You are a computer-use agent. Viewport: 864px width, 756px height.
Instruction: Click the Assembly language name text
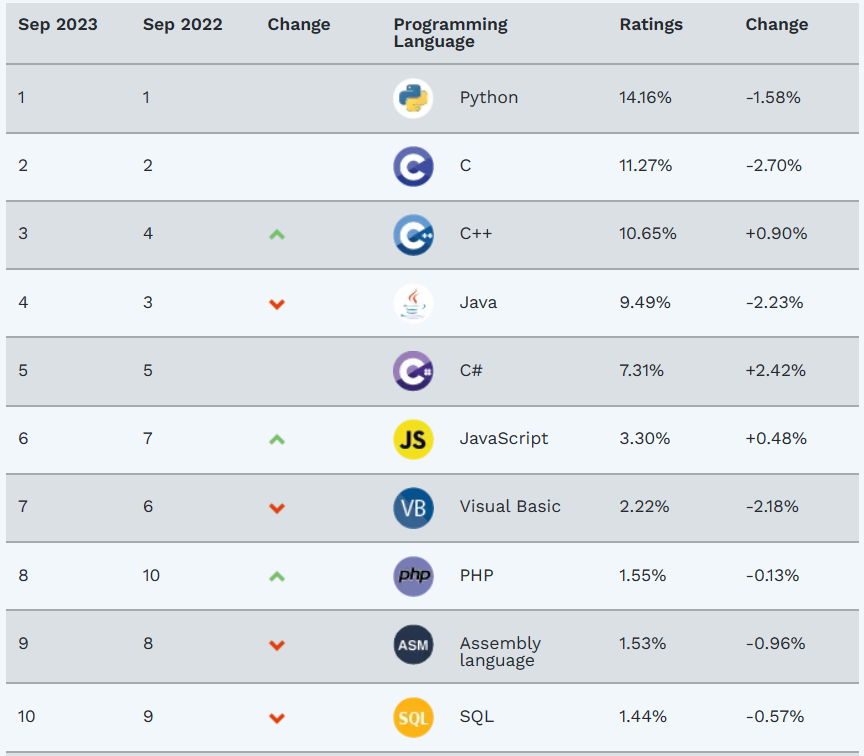(500, 651)
